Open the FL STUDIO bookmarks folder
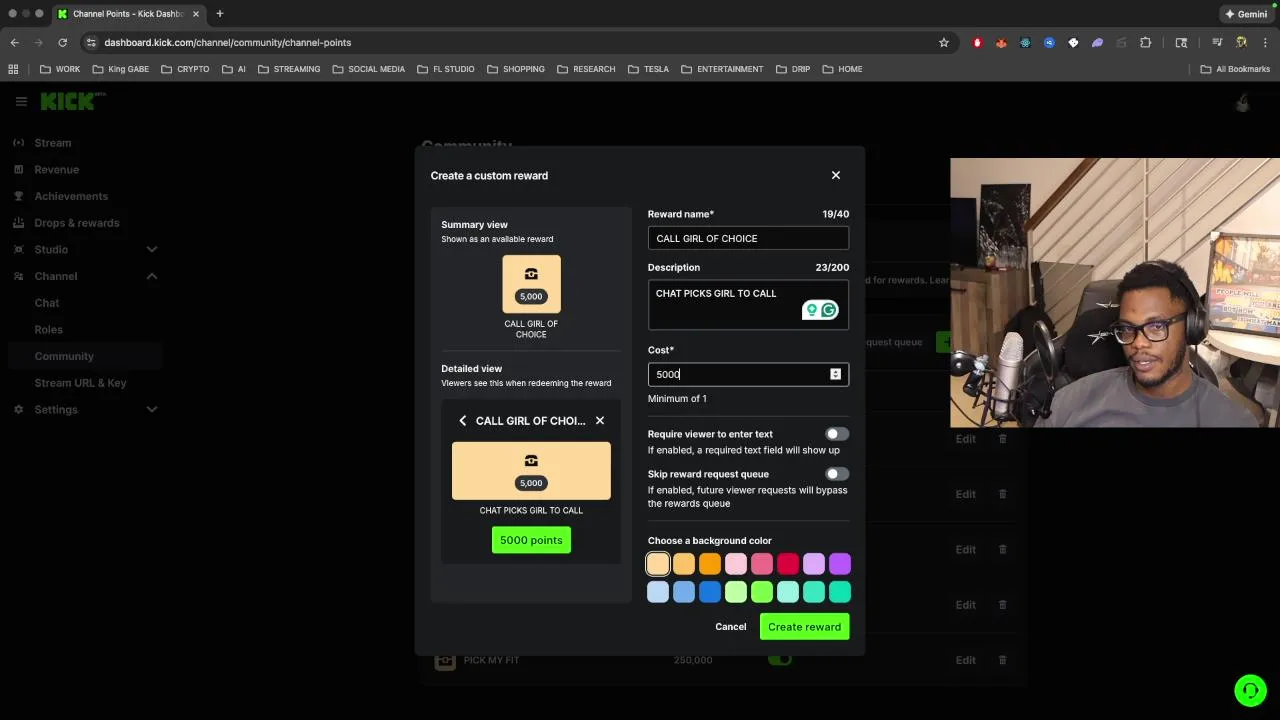The width and height of the screenshot is (1280, 720). click(x=445, y=69)
